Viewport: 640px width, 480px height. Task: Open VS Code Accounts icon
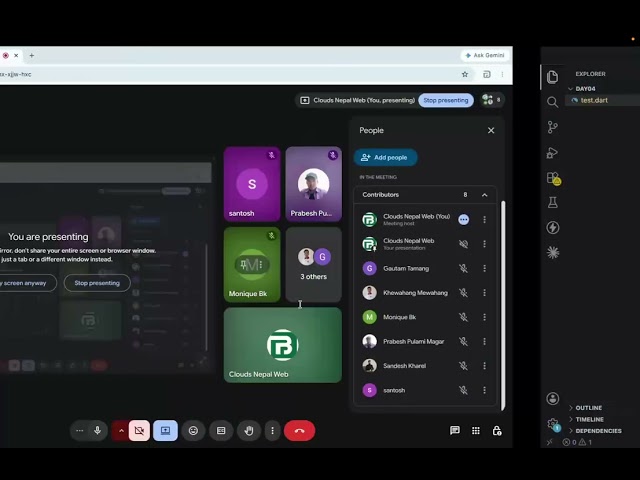553,399
